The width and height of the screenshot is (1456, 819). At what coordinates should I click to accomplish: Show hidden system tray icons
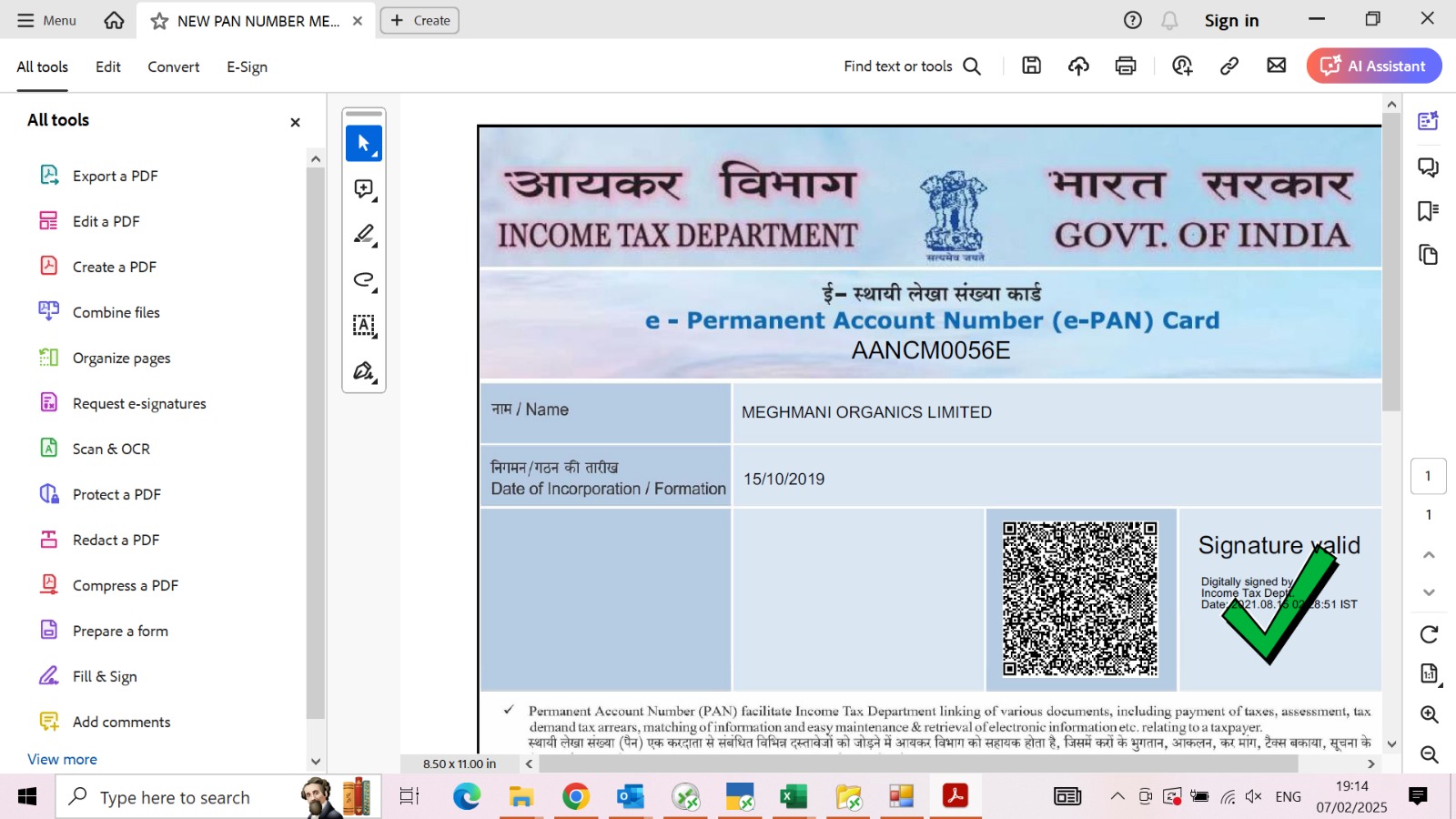[1117, 797]
